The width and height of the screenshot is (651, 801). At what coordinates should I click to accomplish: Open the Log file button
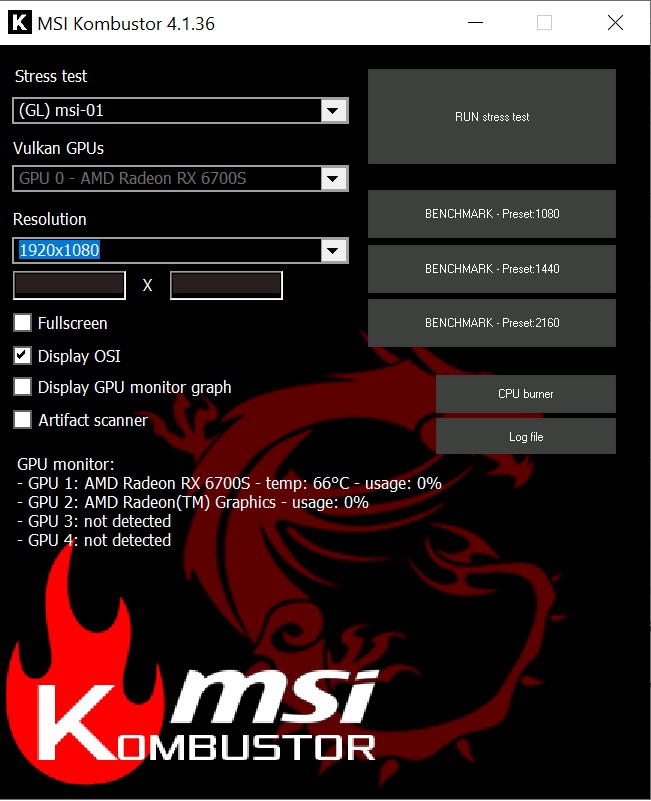pyautogui.click(x=525, y=436)
